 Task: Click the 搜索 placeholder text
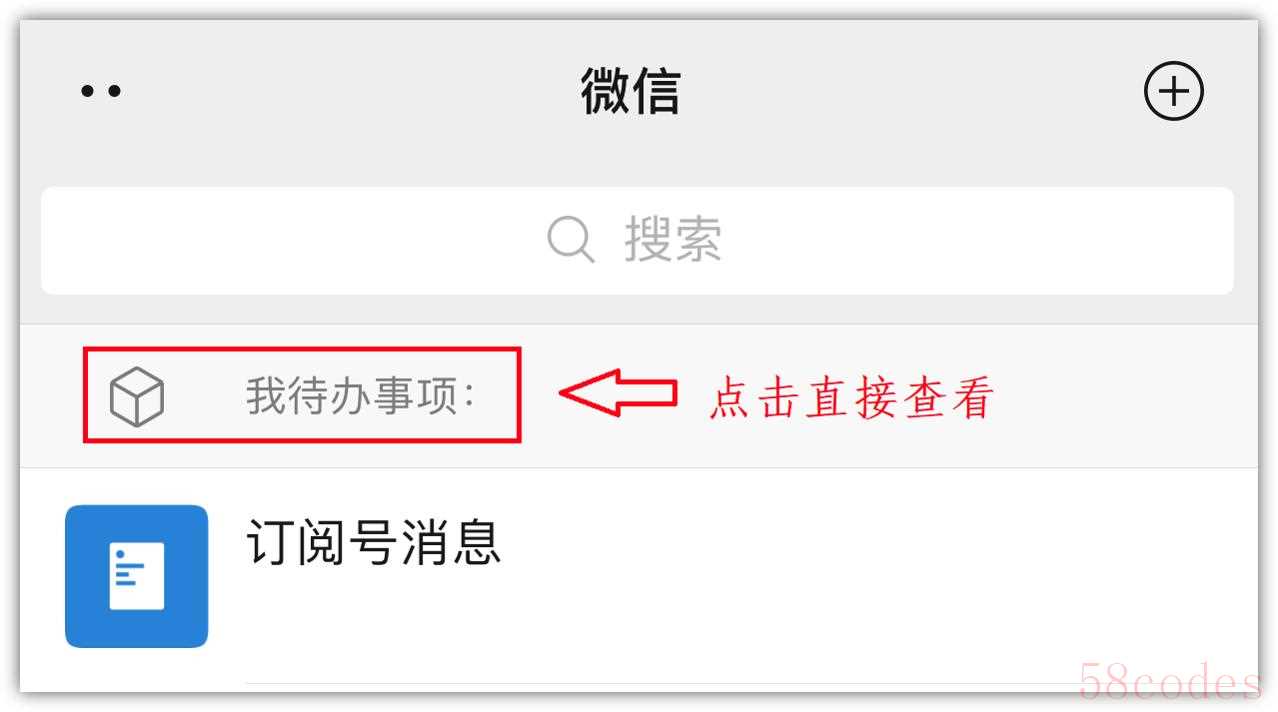pos(673,240)
